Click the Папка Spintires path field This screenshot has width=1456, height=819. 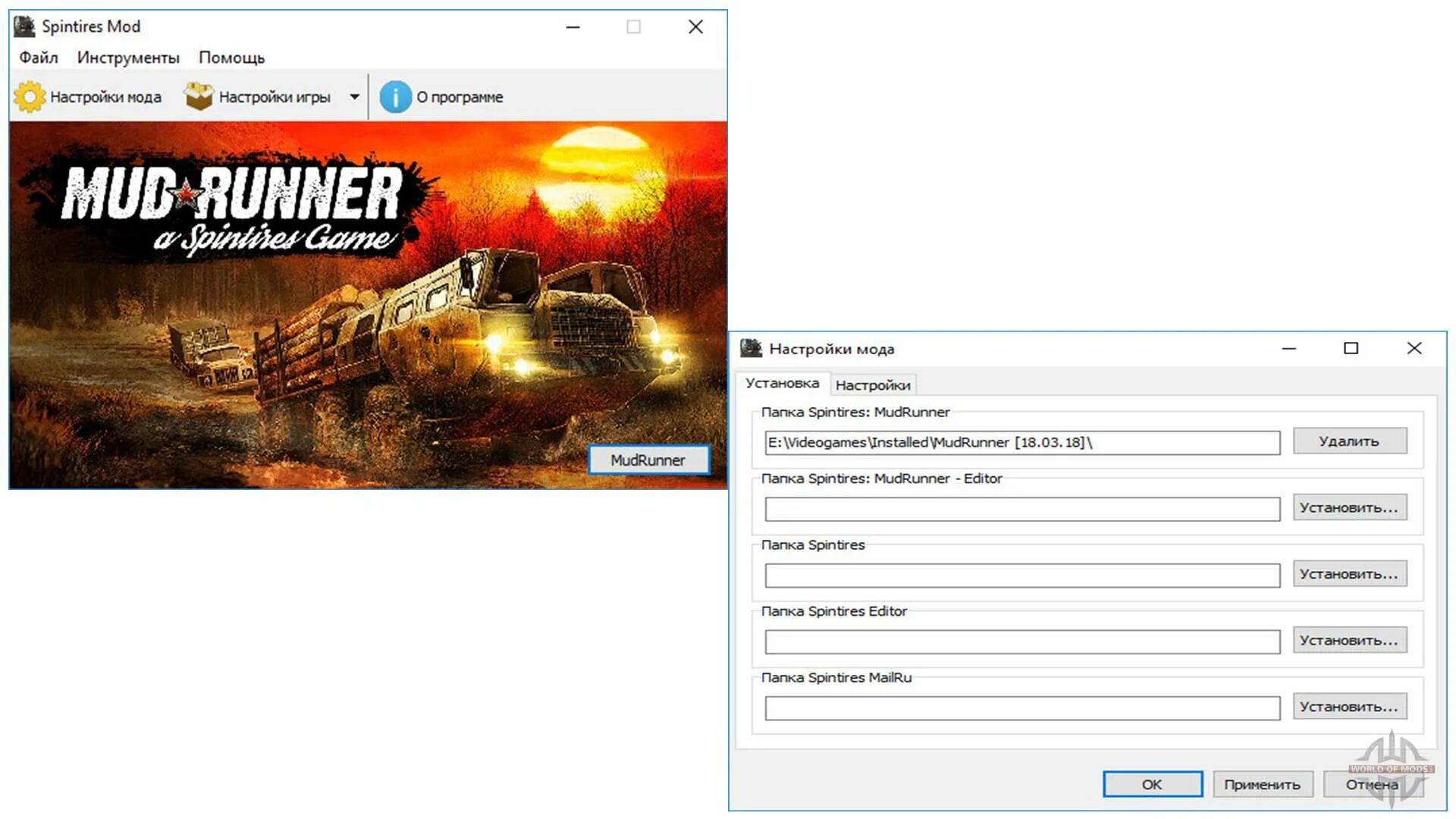pyautogui.click(x=1022, y=576)
